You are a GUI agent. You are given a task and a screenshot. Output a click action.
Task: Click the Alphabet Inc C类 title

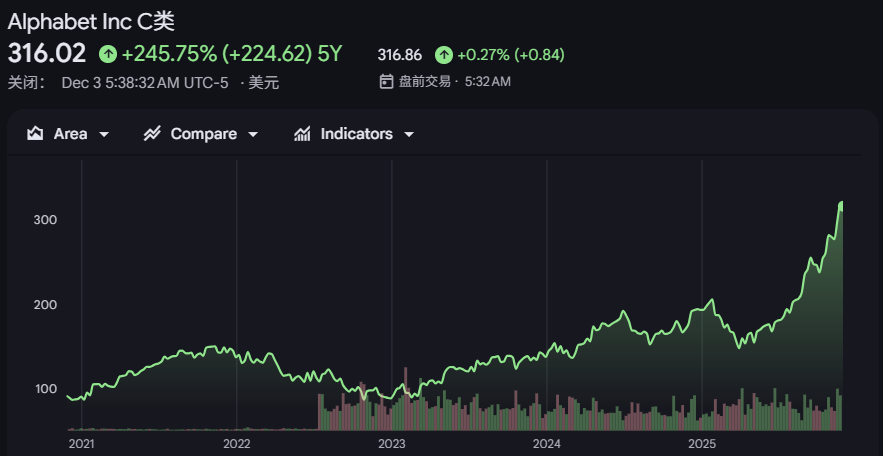pos(91,22)
